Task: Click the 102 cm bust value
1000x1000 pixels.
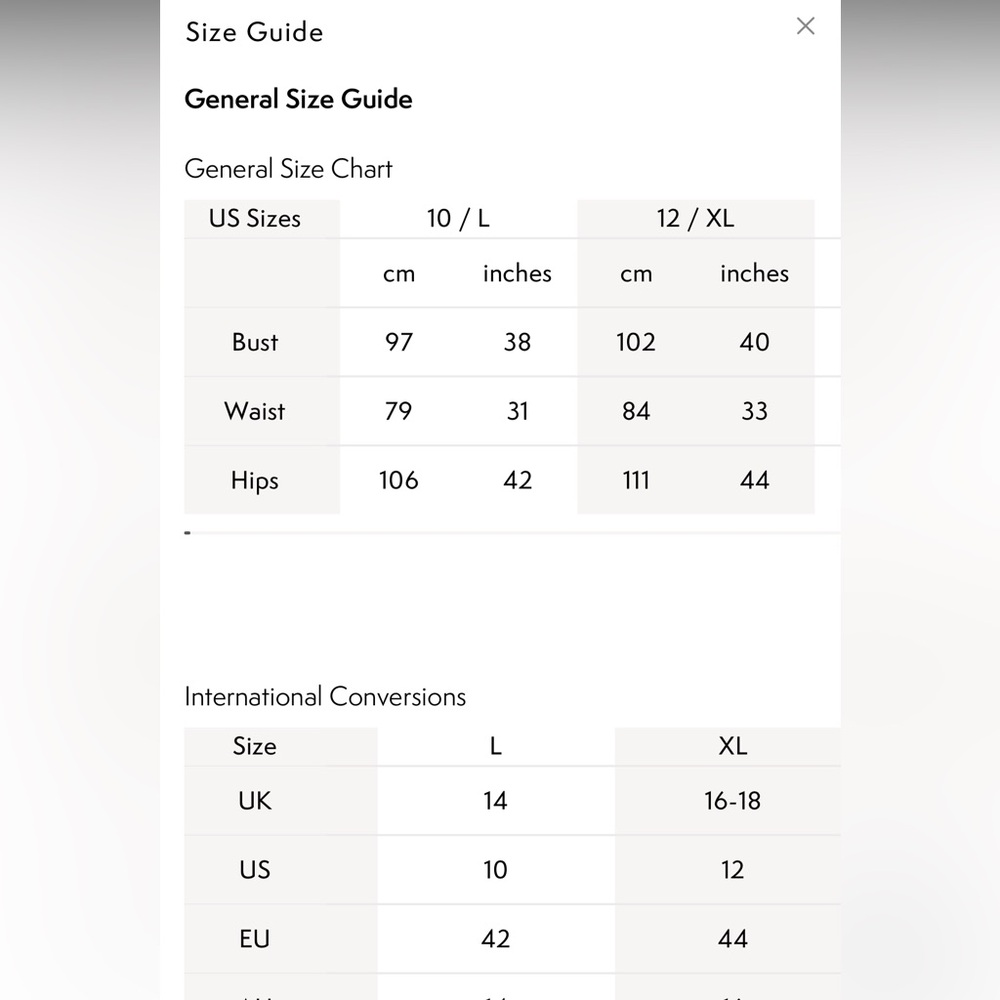Action: (x=636, y=342)
